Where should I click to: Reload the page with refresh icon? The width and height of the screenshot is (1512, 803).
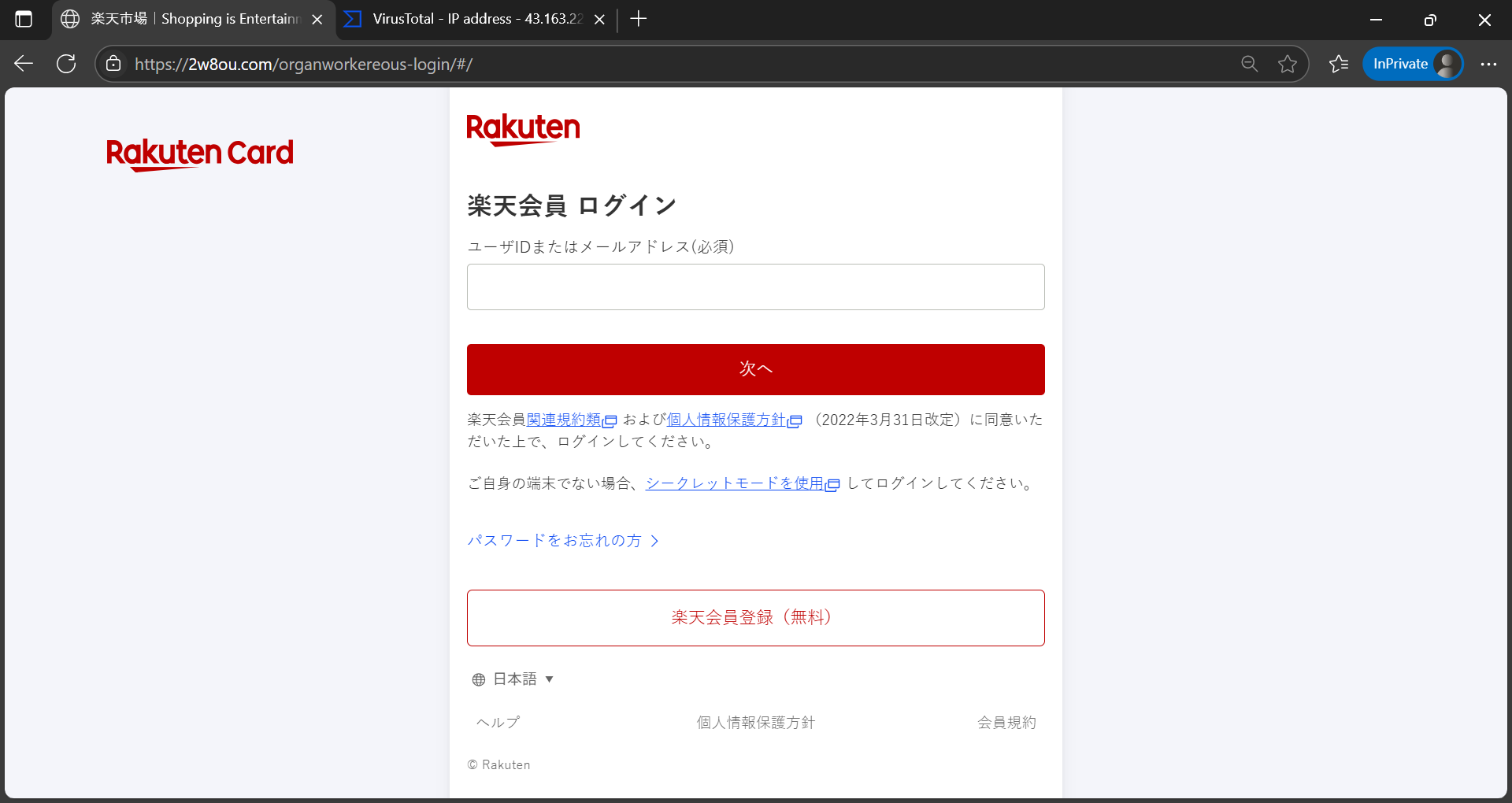pyautogui.click(x=66, y=64)
